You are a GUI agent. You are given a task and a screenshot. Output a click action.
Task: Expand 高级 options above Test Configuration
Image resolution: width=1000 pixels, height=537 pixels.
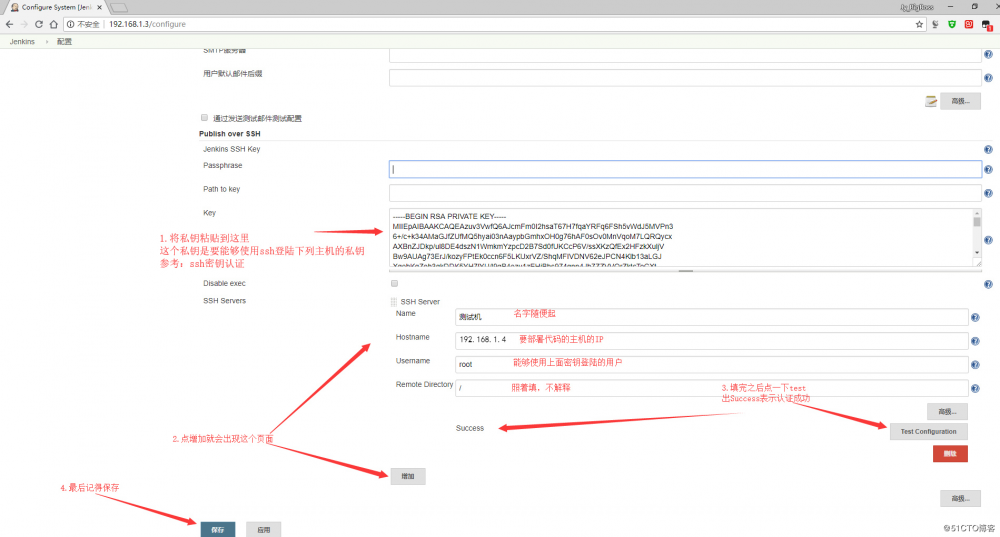coord(947,411)
